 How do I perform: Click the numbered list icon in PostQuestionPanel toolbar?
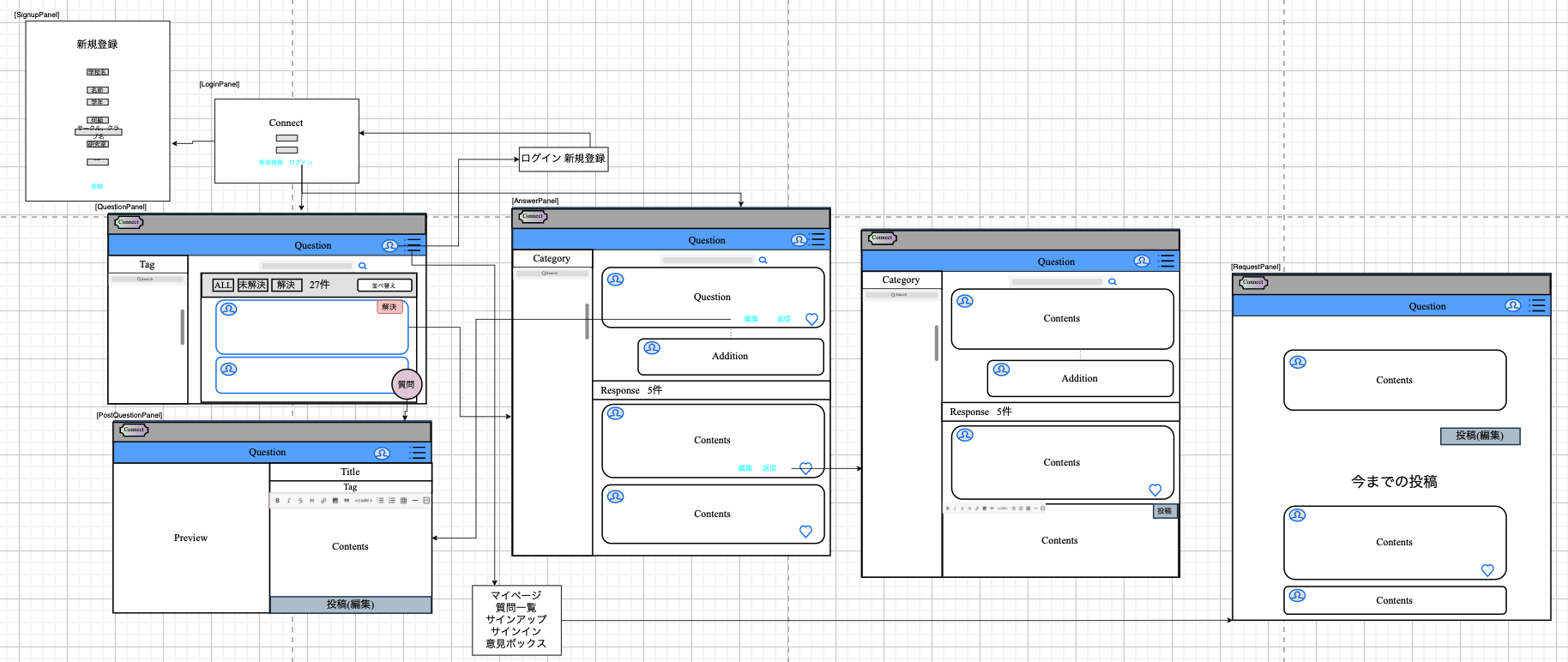click(x=392, y=501)
